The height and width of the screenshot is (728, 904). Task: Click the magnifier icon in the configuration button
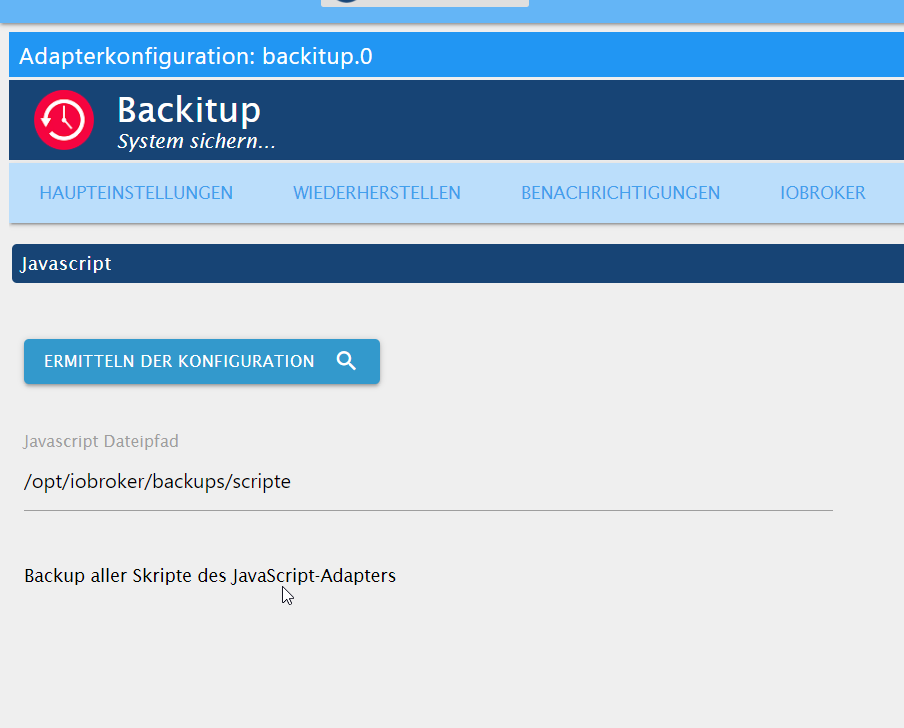[346, 361]
